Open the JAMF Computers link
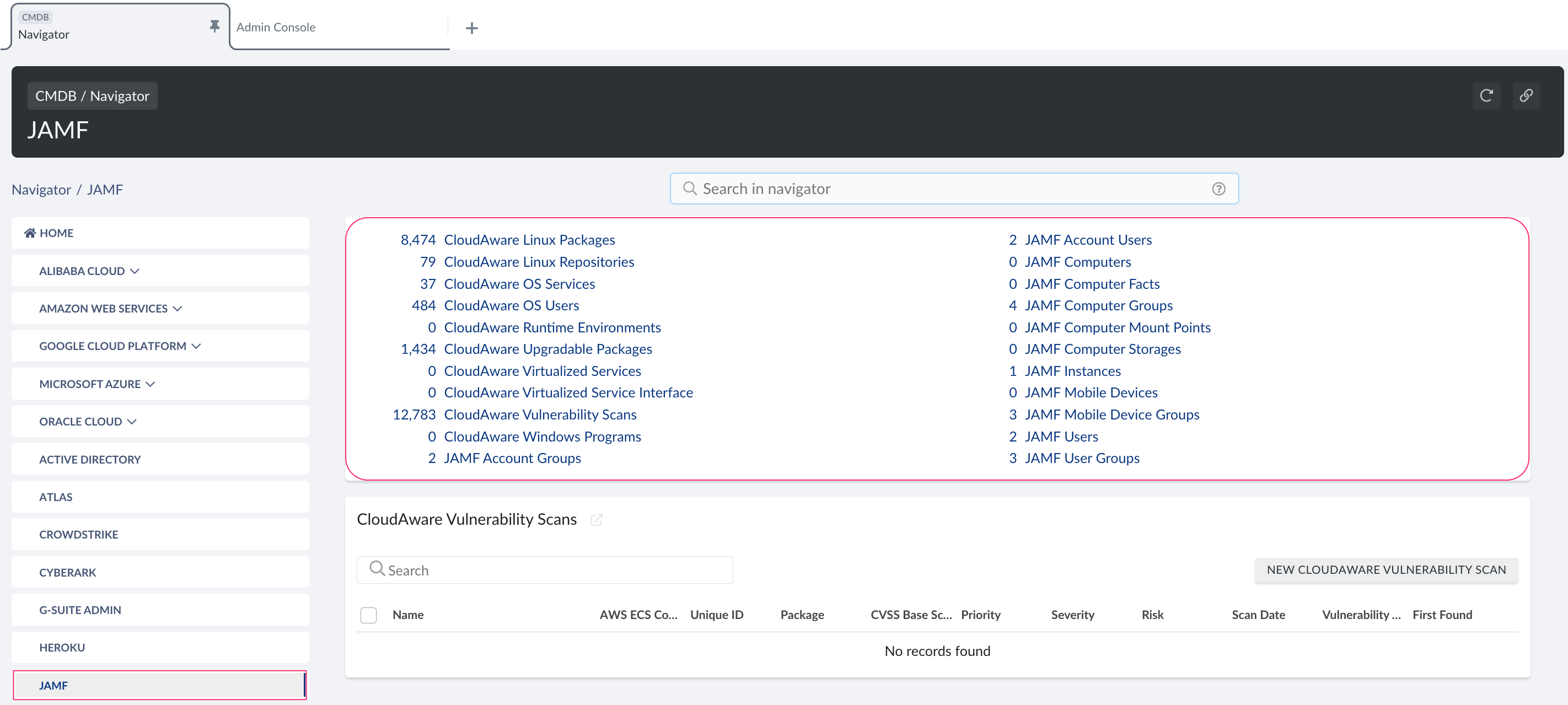The height and width of the screenshot is (705, 1568). click(x=1077, y=262)
